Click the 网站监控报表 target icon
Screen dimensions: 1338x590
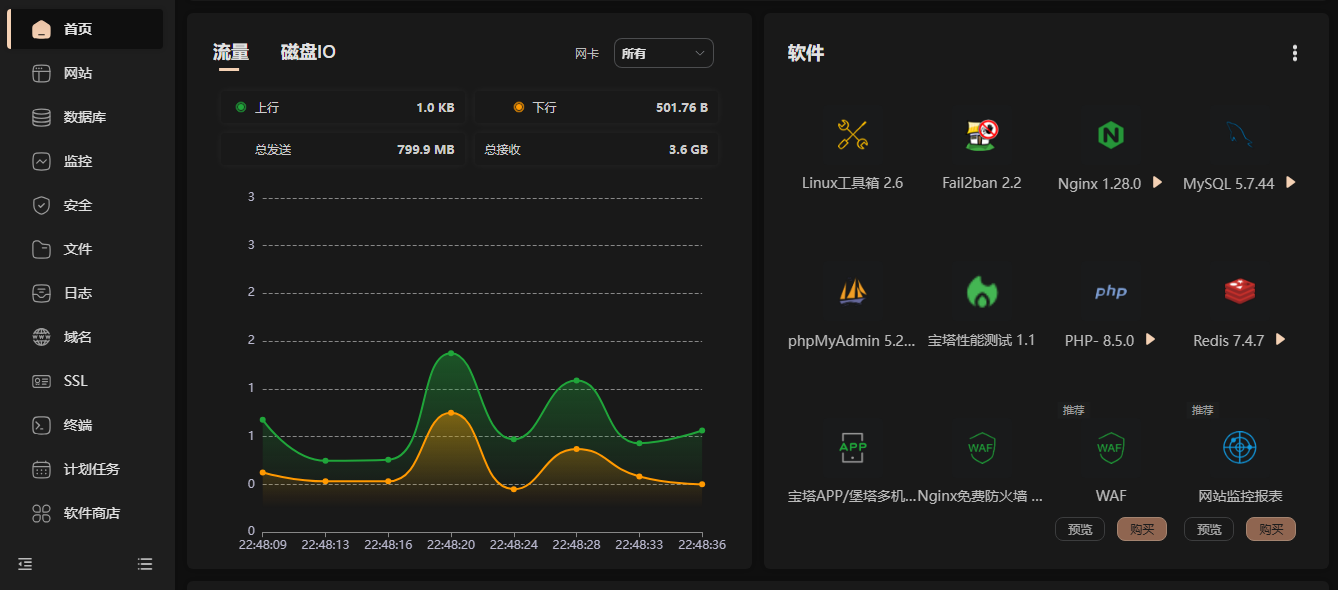click(1239, 447)
